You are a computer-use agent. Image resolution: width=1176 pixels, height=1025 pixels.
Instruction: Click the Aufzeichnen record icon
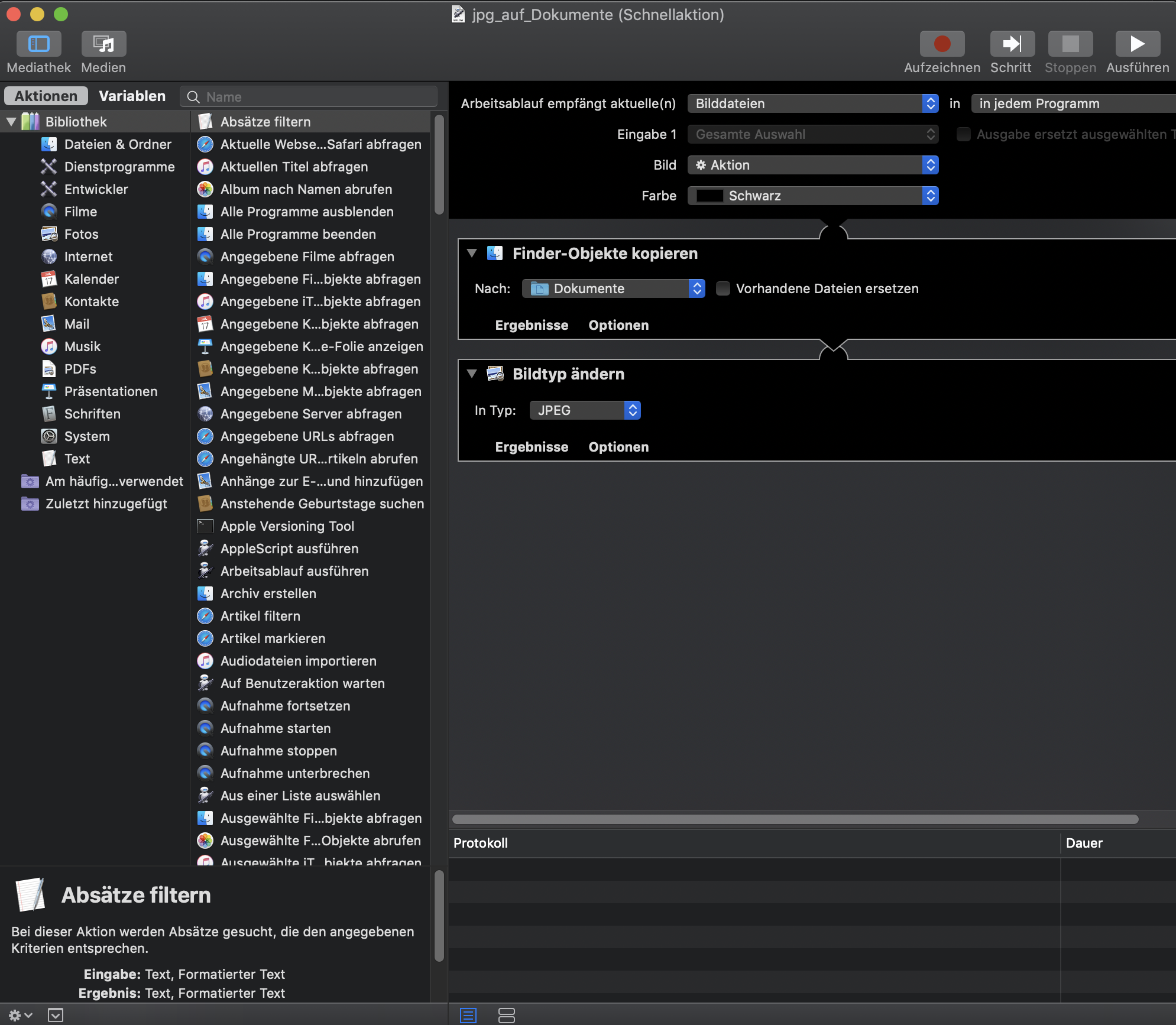coord(942,44)
